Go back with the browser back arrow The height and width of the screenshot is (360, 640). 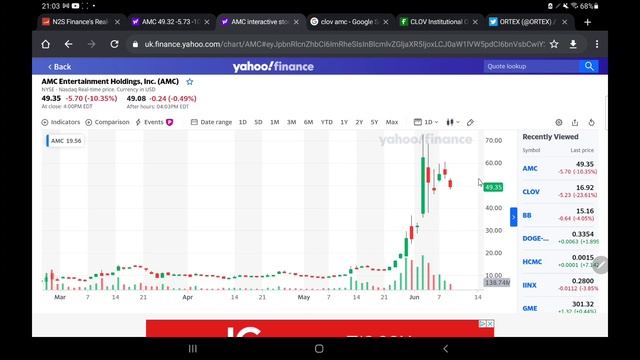tap(68, 44)
